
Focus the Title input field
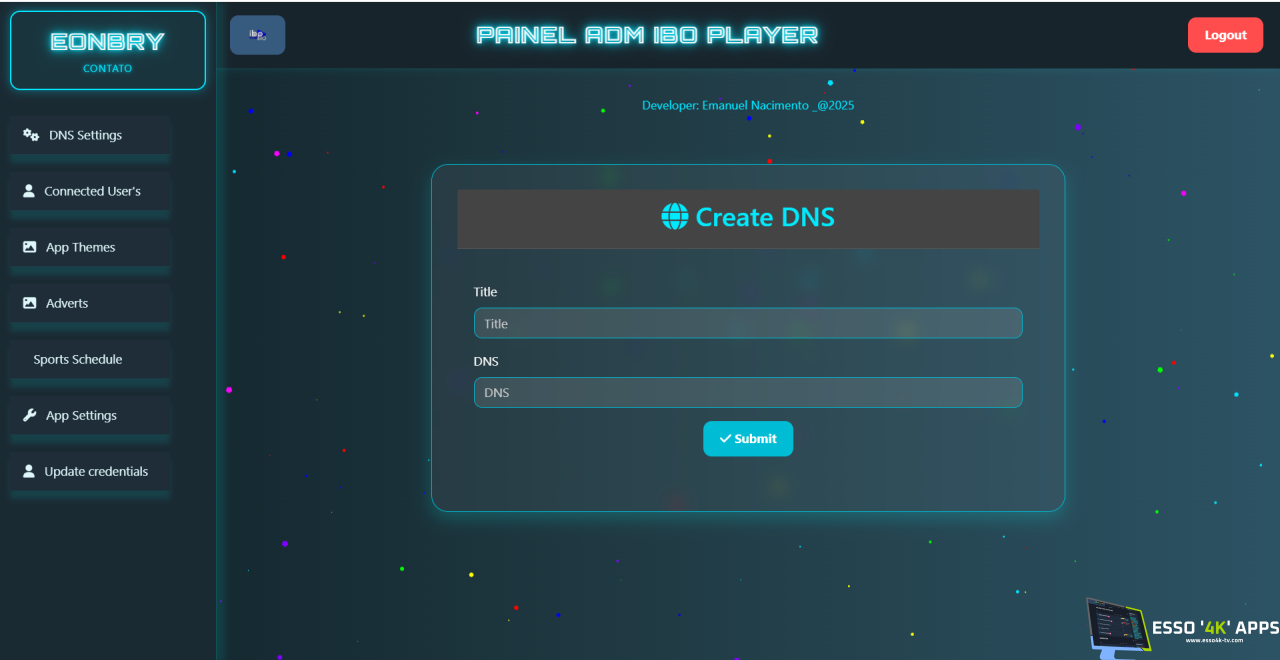[x=748, y=323]
